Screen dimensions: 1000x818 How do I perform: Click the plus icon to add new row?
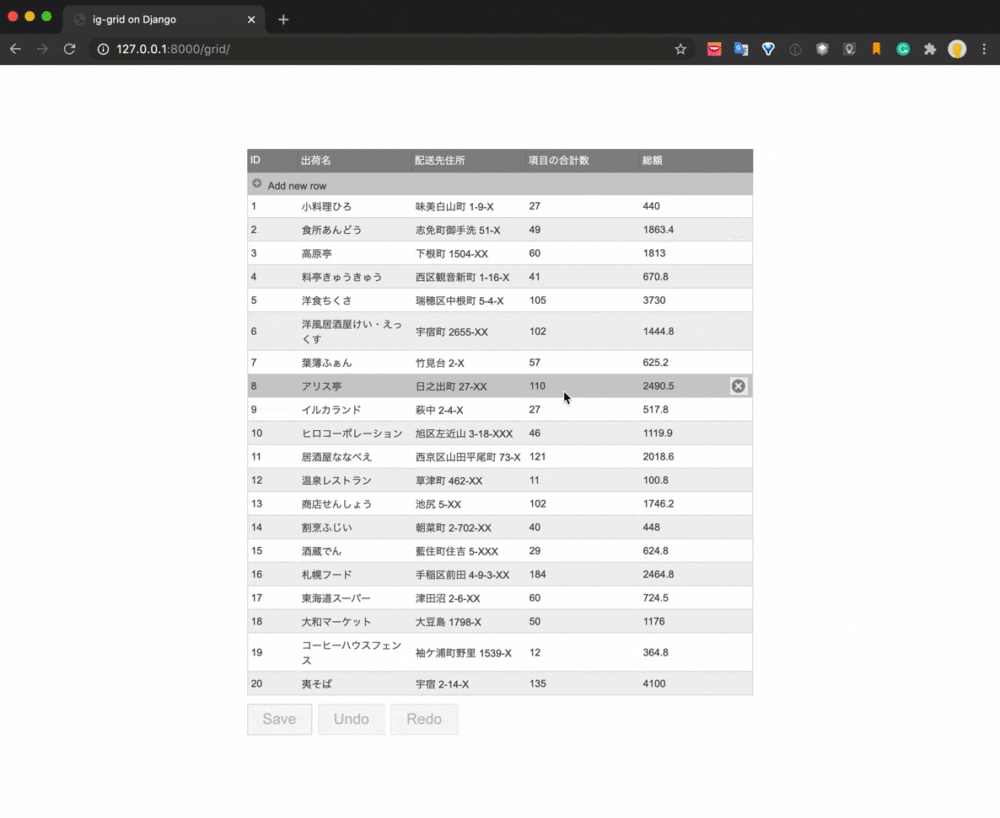(257, 184)
